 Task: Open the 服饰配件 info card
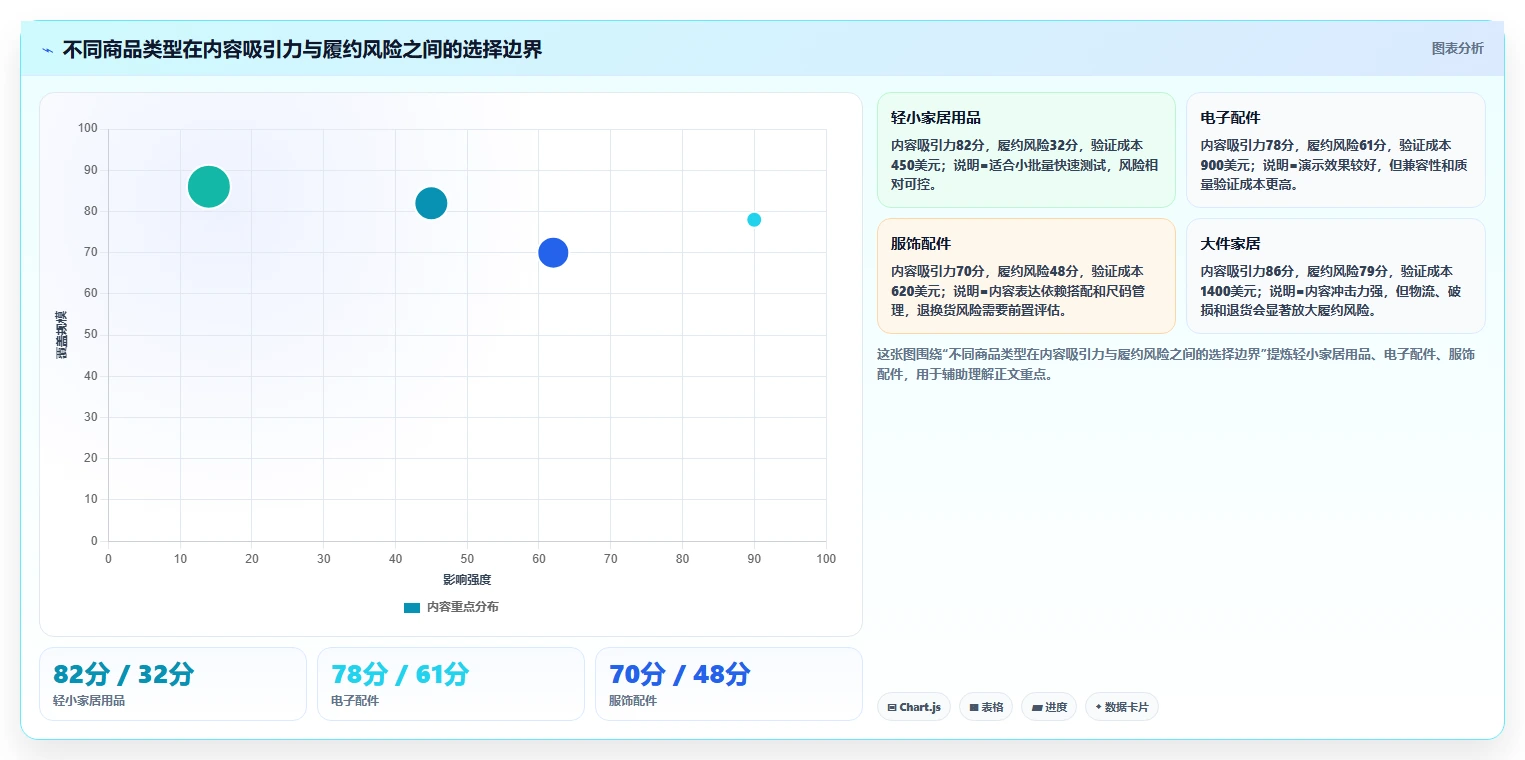(x=1026, y=276)
